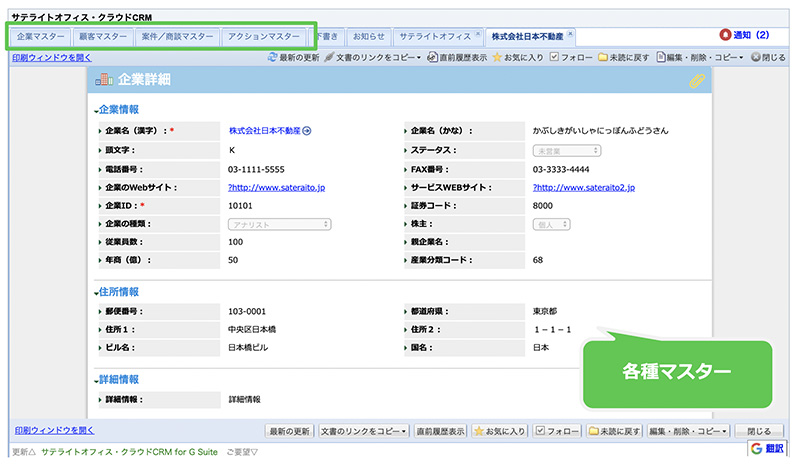
Task: Switch to the お知らせ tab
Action: [369, 37]
